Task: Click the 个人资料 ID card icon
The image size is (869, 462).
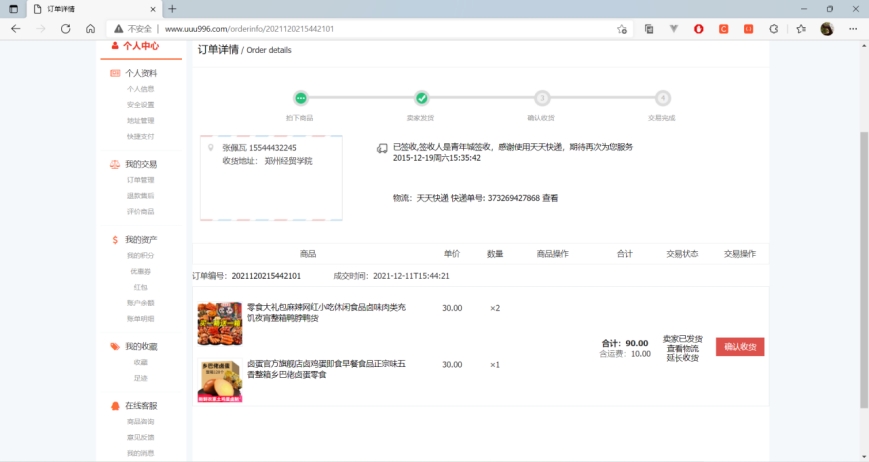Action: click(x=115, y=73)
